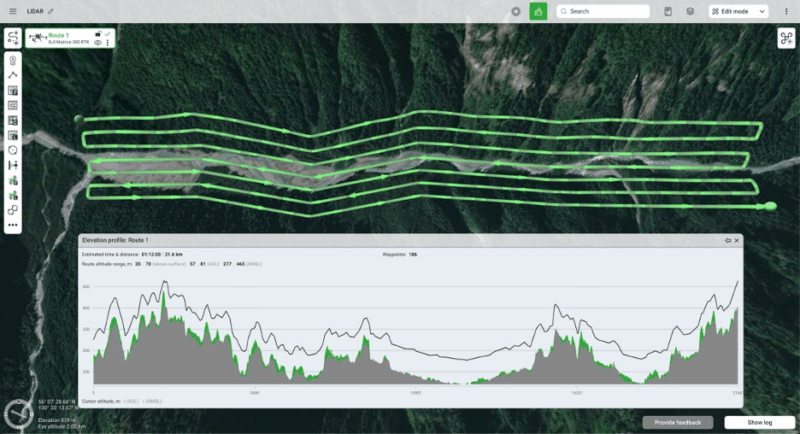Click the pencil icon beside LiDAR
This screenshot has height=434, width=800.
point(51,11)
